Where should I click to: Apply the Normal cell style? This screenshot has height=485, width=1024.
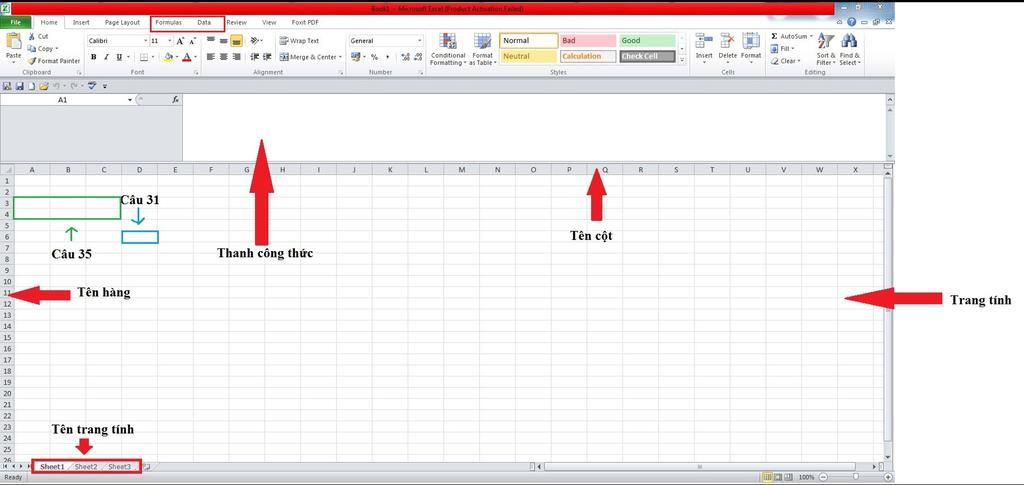pos(529,40)
